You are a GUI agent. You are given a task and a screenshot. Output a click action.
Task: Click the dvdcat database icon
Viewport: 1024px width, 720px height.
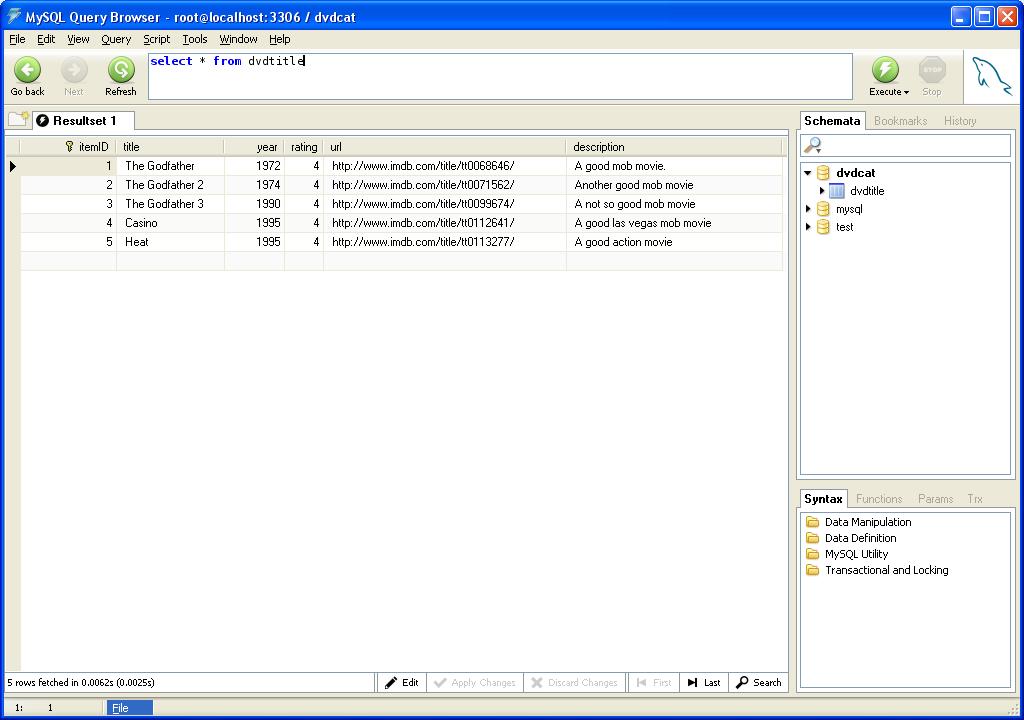[824, 172]
